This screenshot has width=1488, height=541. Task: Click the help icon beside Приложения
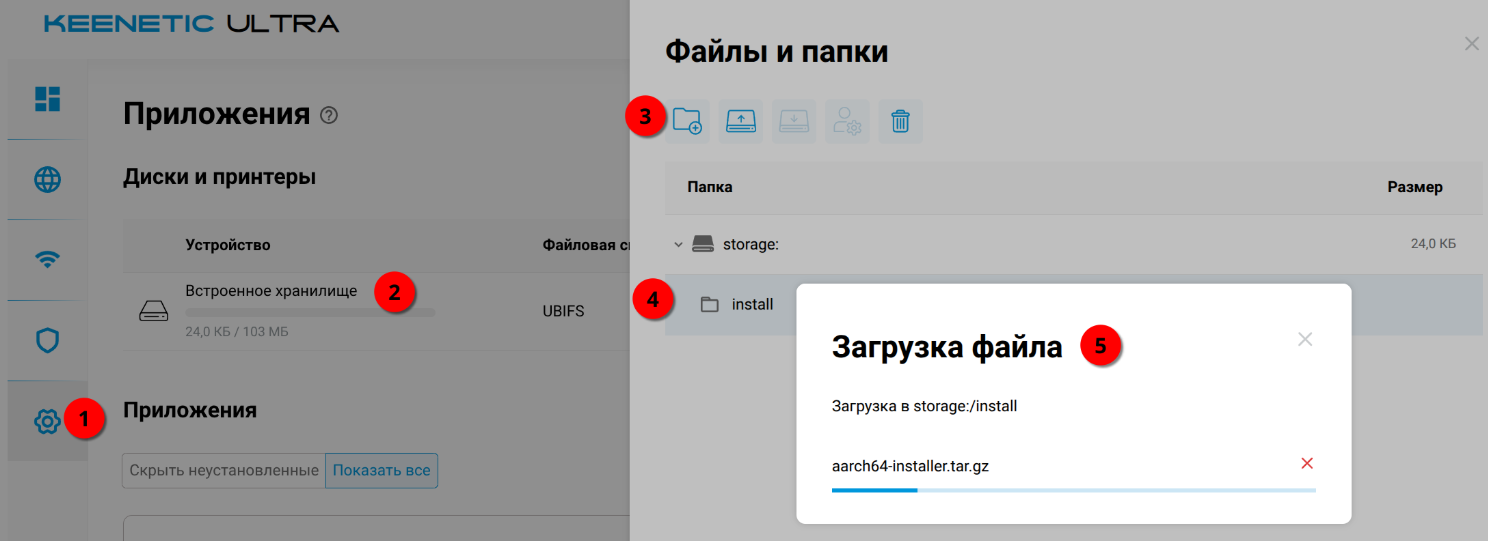pyautogui.click(x=328, y=115)
